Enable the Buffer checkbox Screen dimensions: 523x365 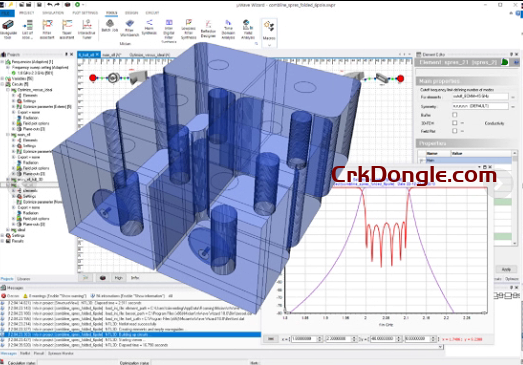click(x=454, y=115)
